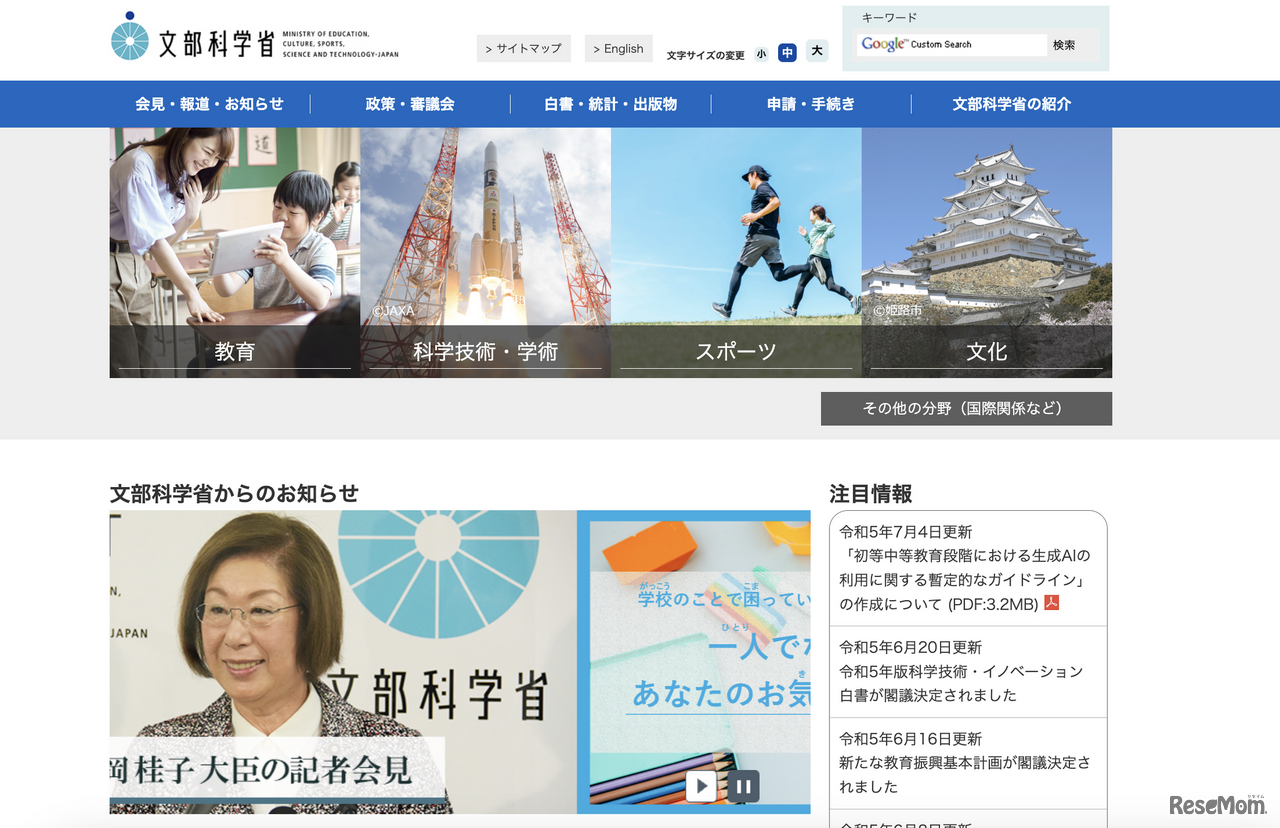
Task: Select 白書・統計・出版物 in the navigation bar
Action: (611, 103)
